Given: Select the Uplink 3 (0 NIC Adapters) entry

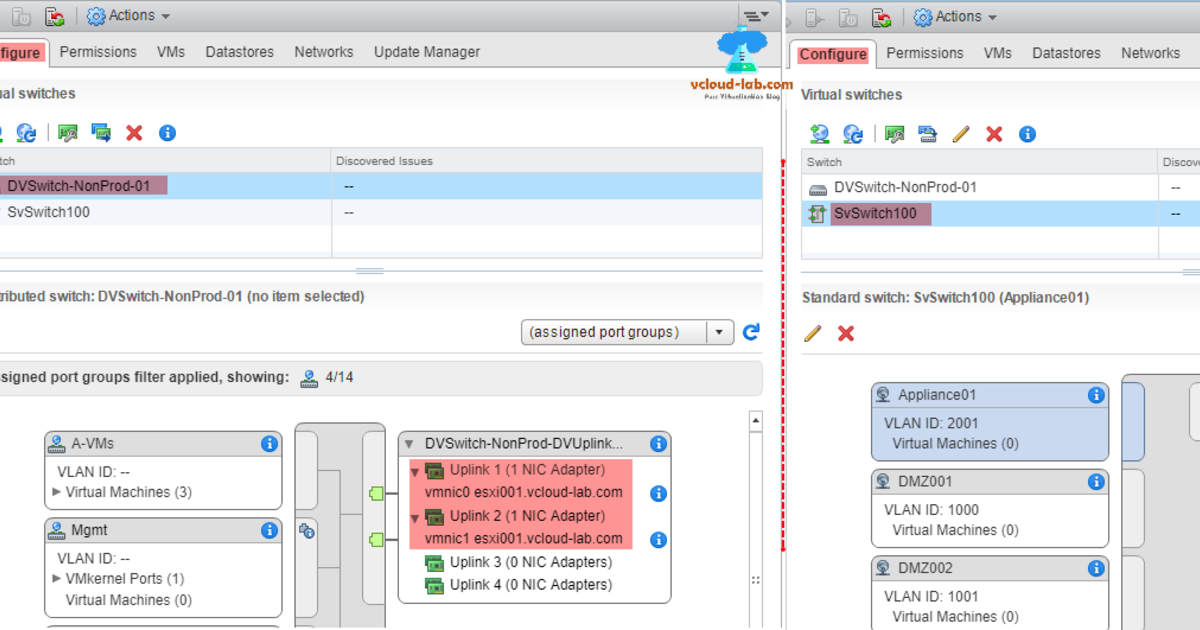Looking at the screenshot, I should click(530, 562).
